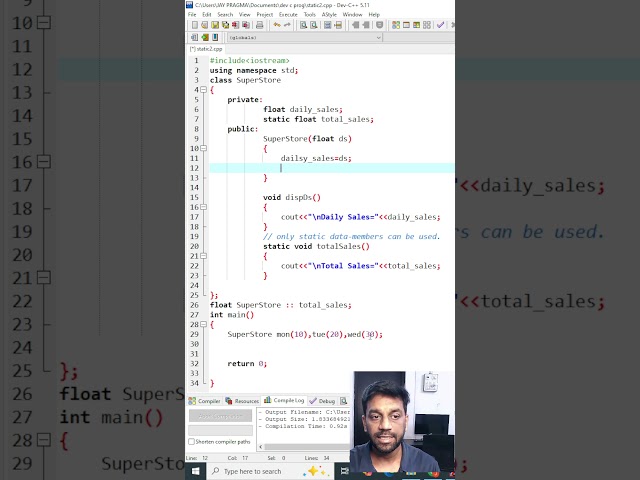Select the static2.cpp editor tab
The image size is (640, 480).
click(206, 49)
